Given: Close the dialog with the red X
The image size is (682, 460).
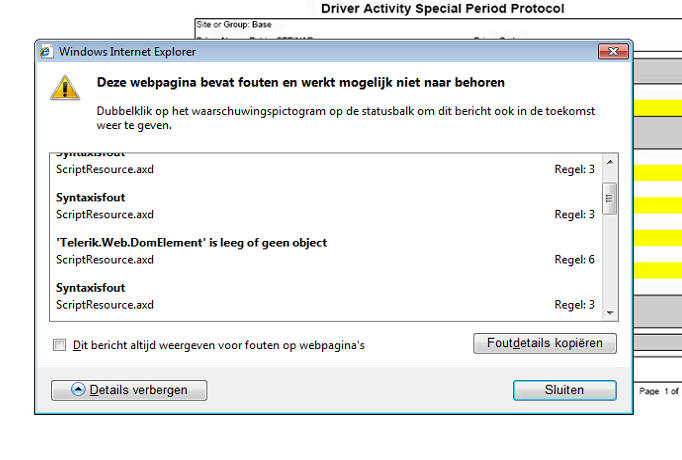Looking at the screenshot, I should (612, 51).
